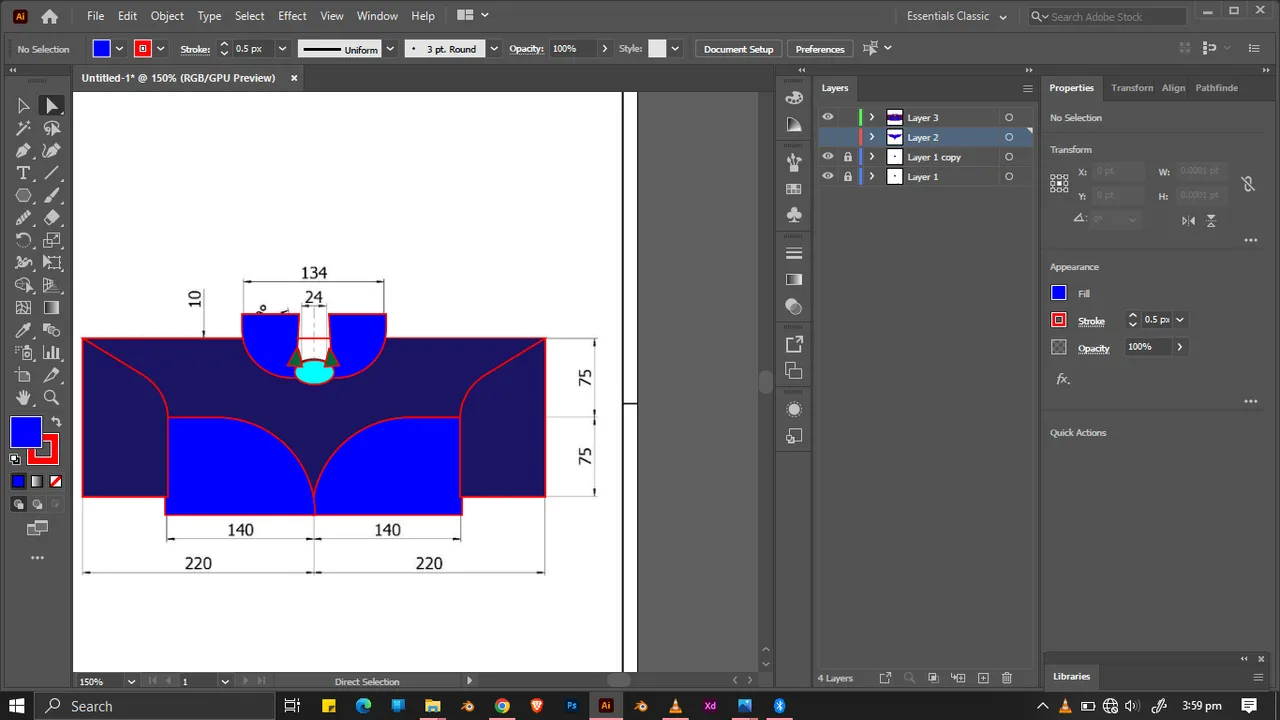Open the Color panel palette icon
Viewport: 1280px width, 720px height.
pyautogui.click(x=794, y=98)
